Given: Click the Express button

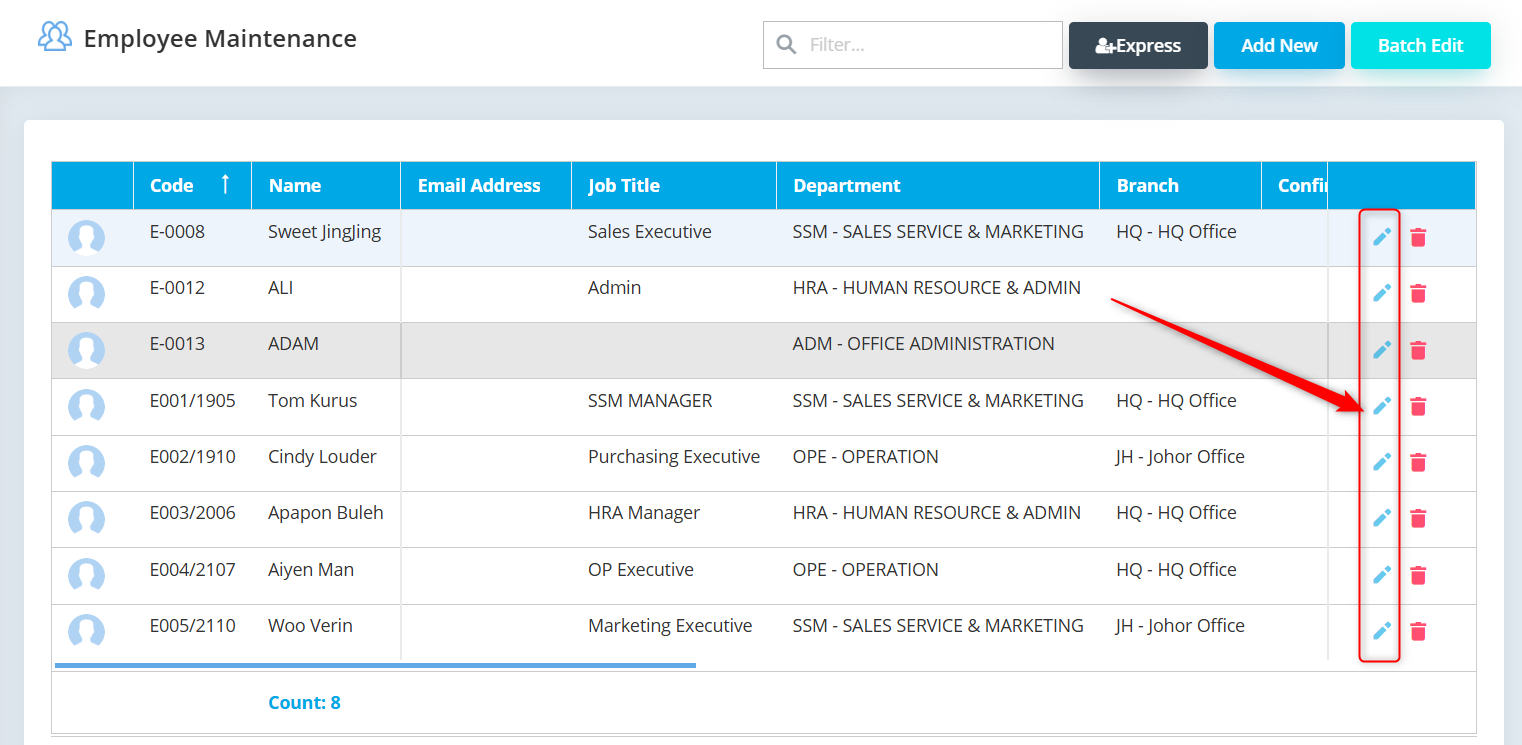Looking at the screenshot, I should (x=1138, y=46).
